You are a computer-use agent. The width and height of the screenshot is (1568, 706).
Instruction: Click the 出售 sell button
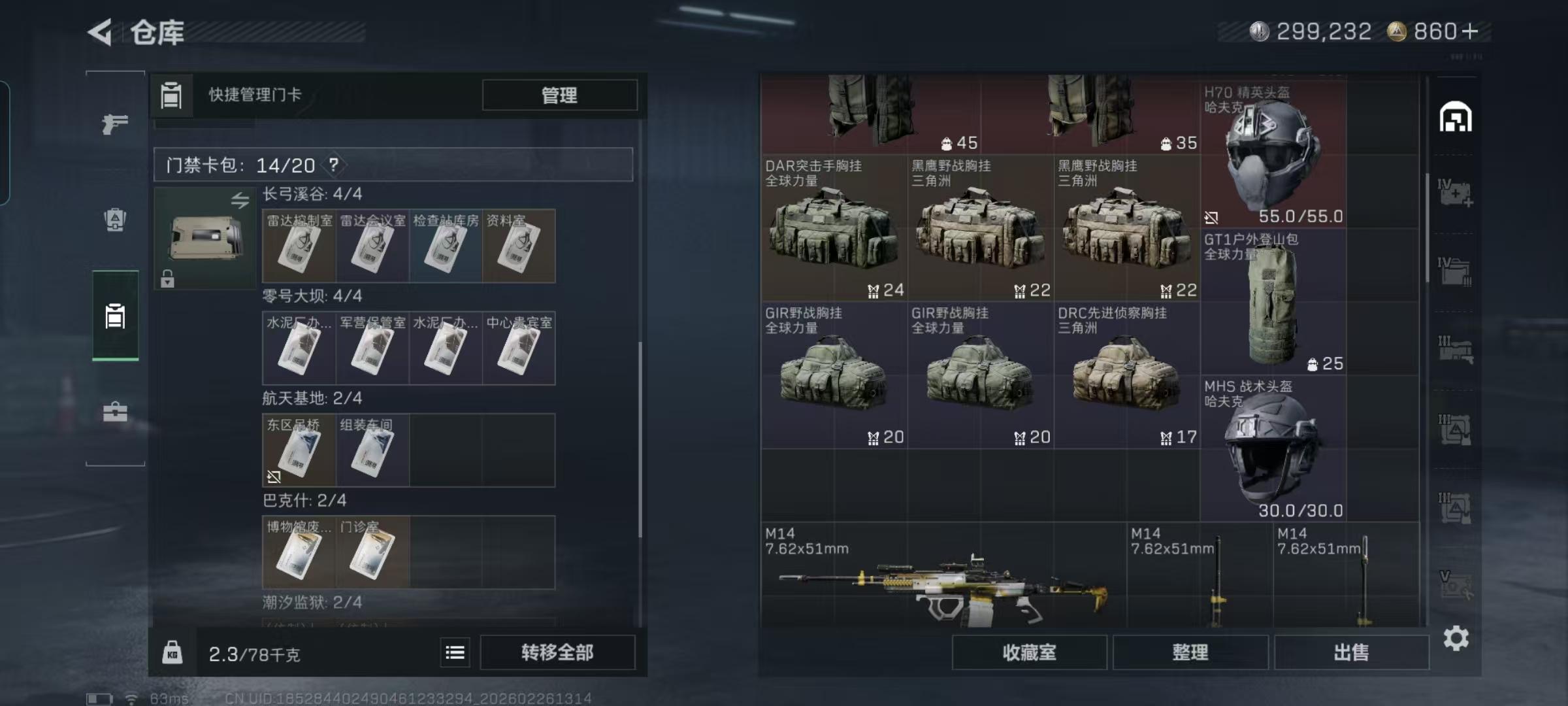[1350, 652]
